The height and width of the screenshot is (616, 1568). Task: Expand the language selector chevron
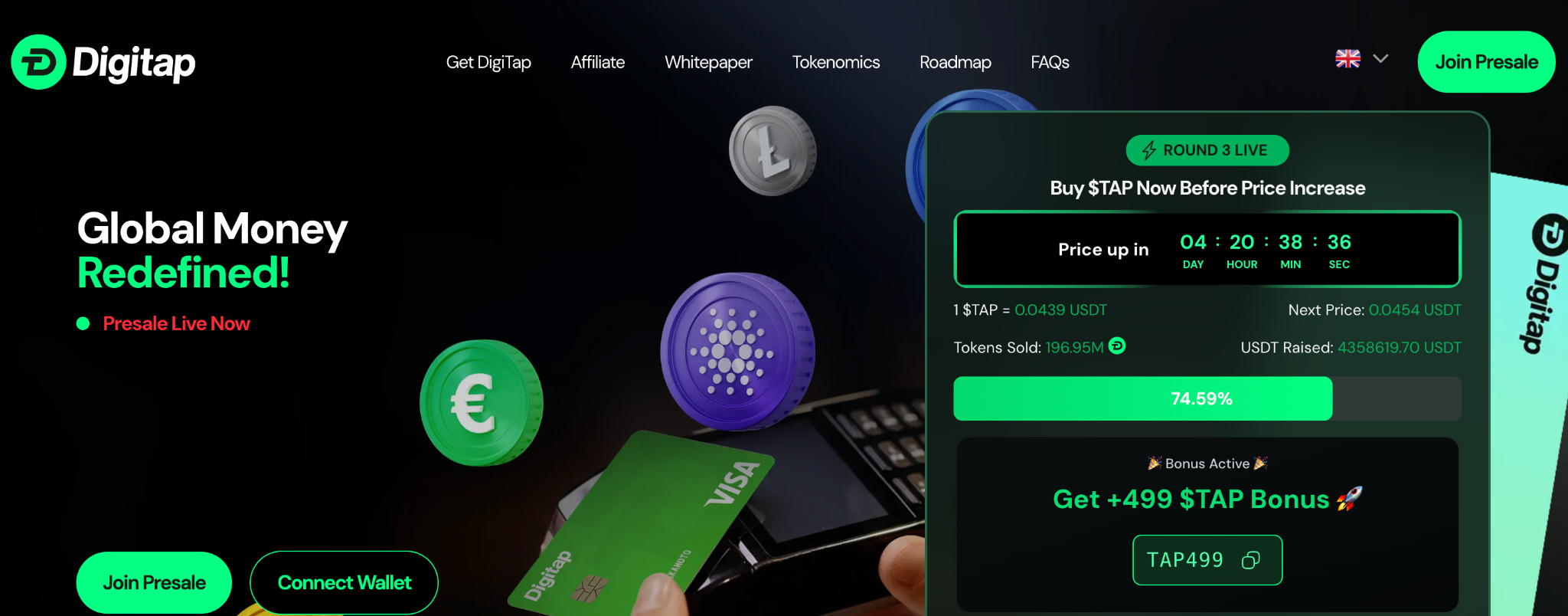pos(1380,59)
